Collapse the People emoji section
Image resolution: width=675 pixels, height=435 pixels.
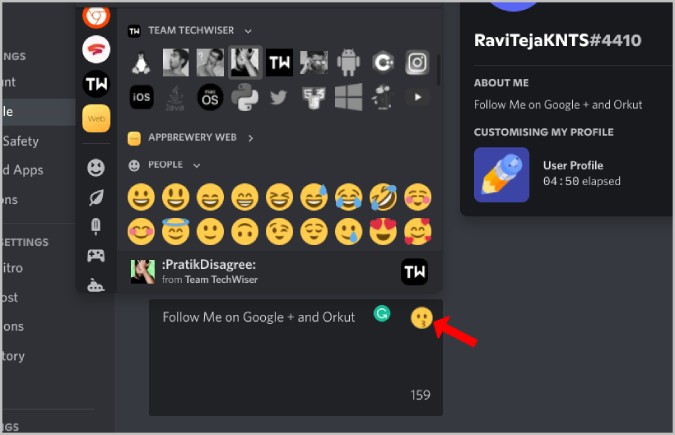[x=197, y=165]
